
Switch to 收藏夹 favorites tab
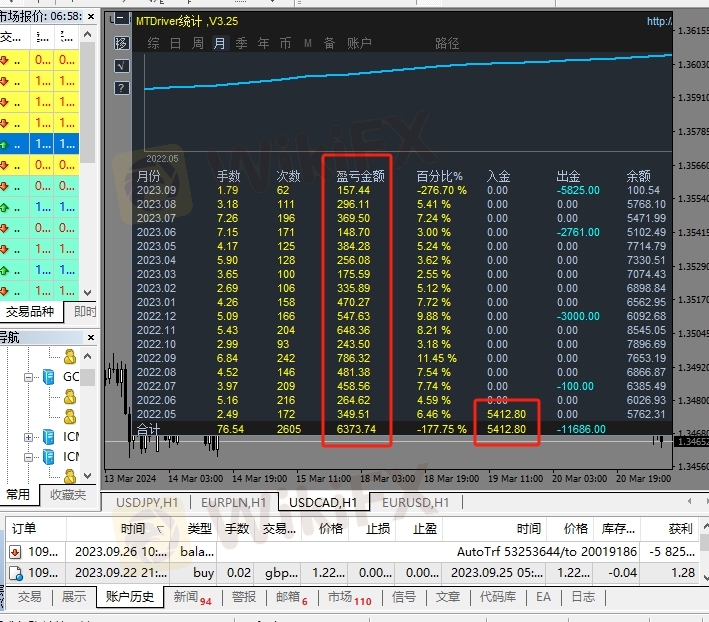pyautogui.click(x=68, y=495)
